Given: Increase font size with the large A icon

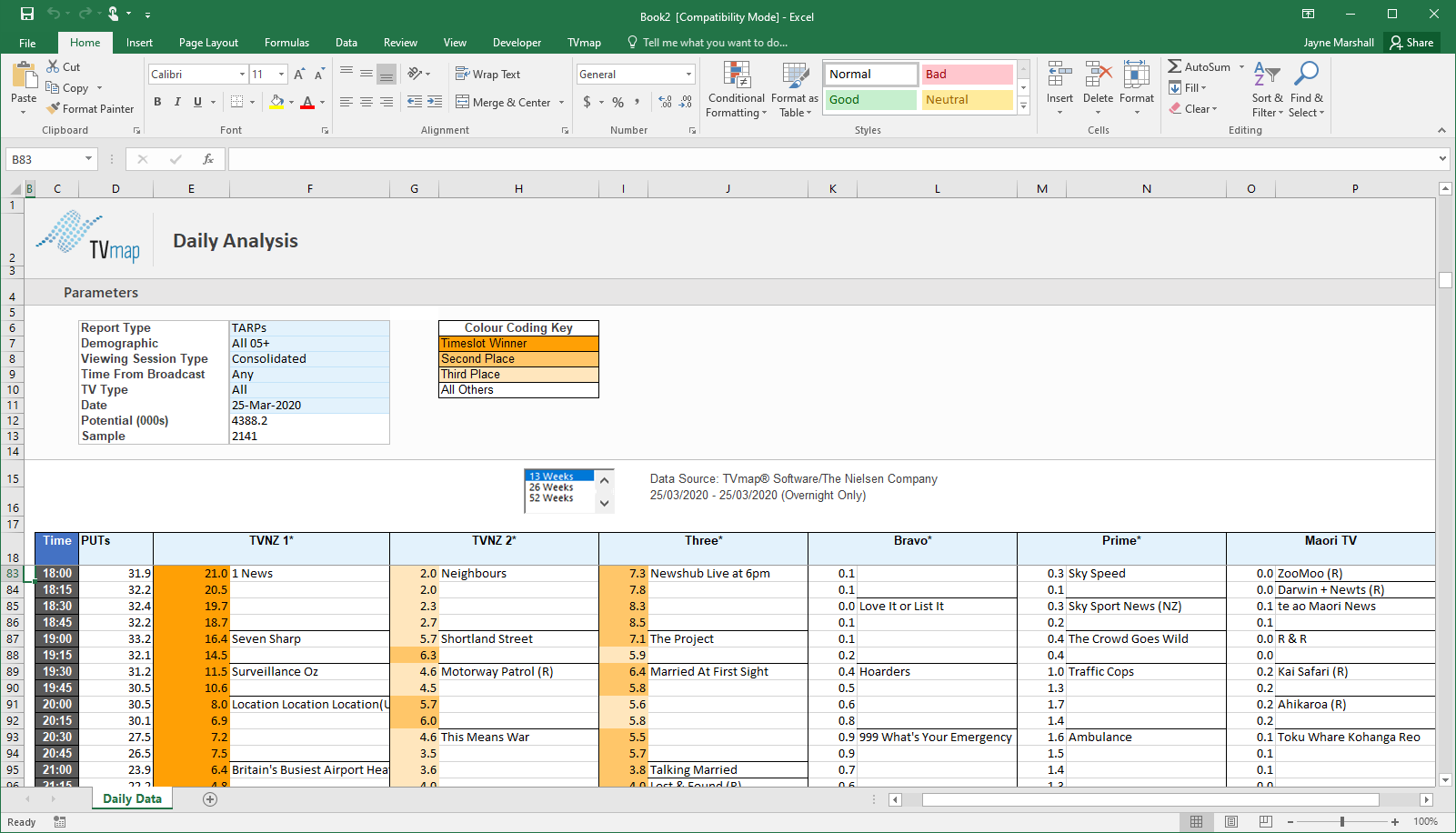Looking at the screenshot, I should point(299,75).
